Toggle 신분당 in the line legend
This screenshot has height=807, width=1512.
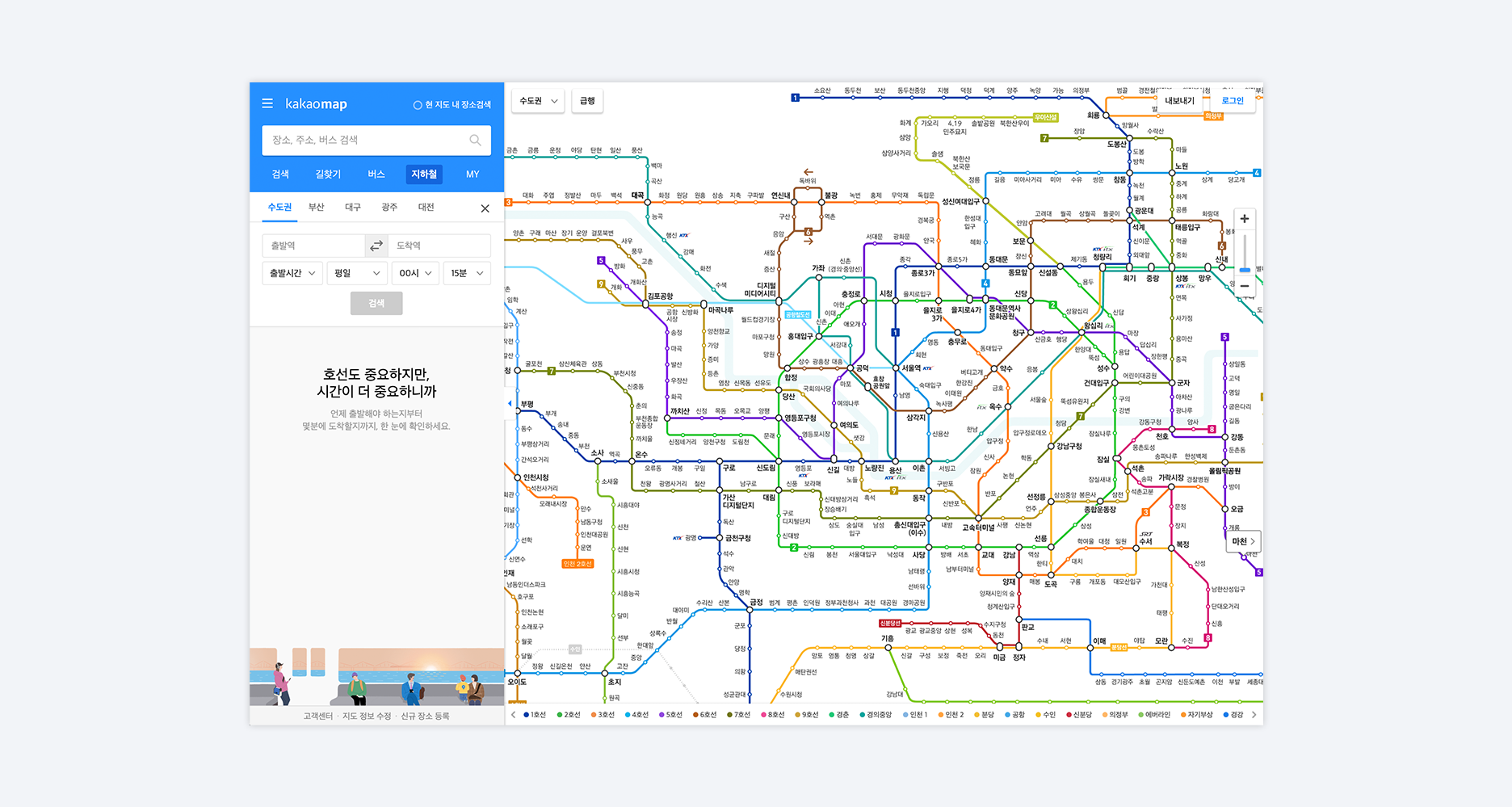(x=1079, y=715)
